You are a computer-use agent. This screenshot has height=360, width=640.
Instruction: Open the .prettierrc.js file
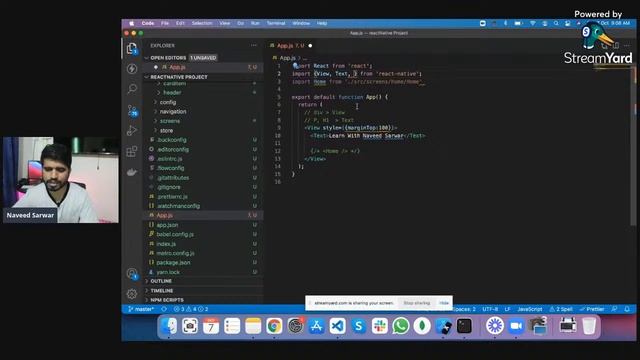pyautogui.click(x=172, y=197)
